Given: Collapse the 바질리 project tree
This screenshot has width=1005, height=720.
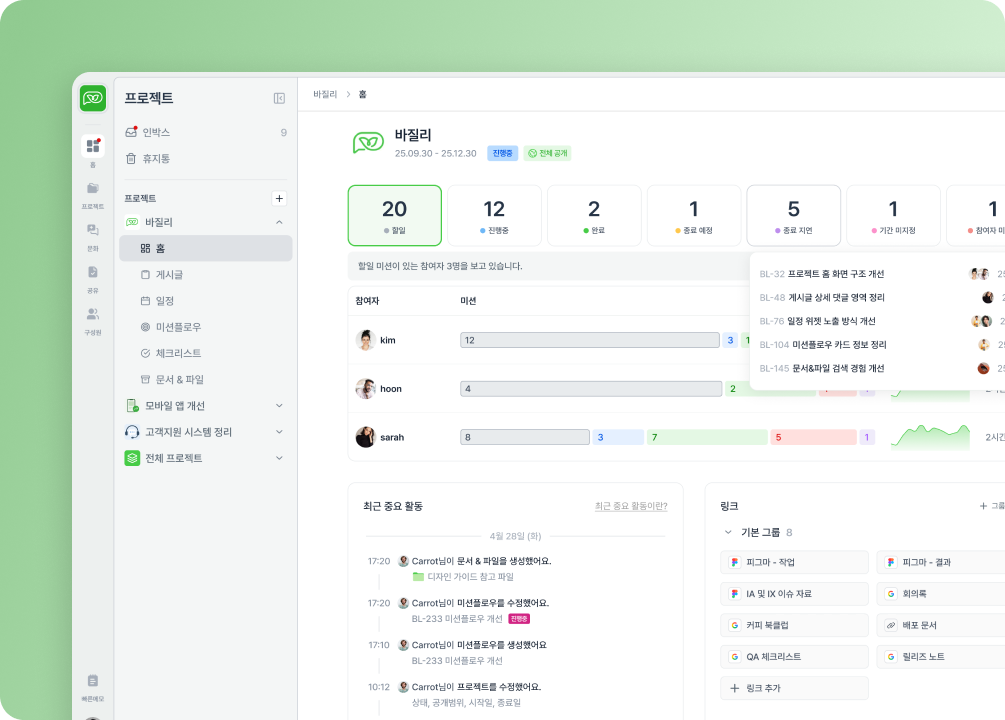Looking at the screenshot, I should coord(279,222).
